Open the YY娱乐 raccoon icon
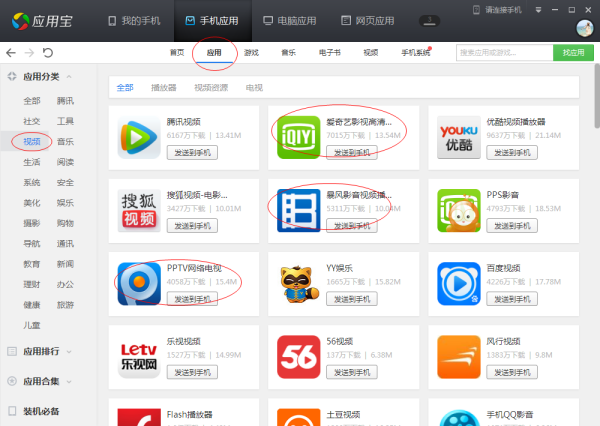Viewport: 600px width, 426px height. [x=298, y=284]
